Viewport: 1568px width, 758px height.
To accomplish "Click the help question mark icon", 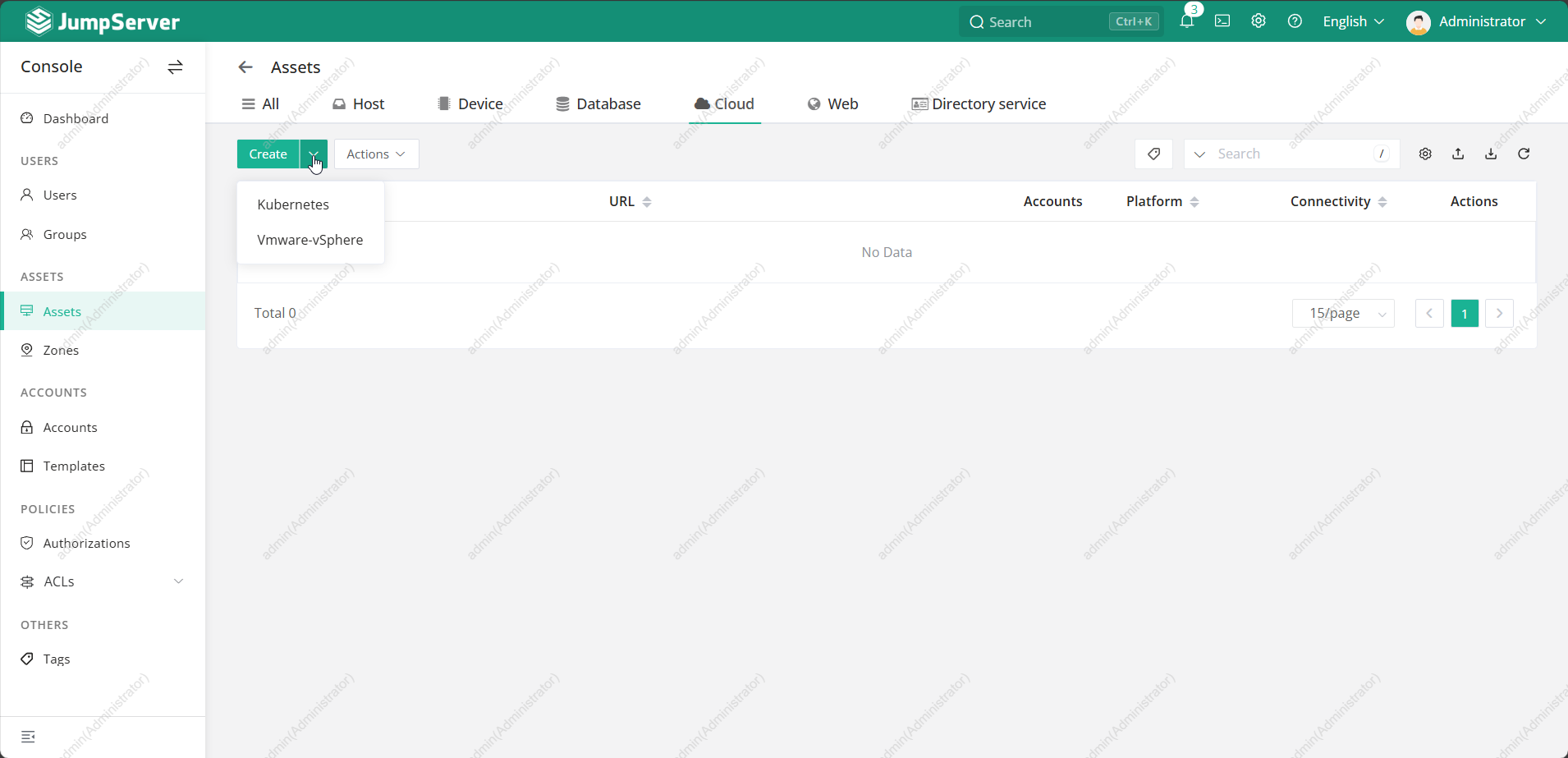I will tap(1295, 21).
